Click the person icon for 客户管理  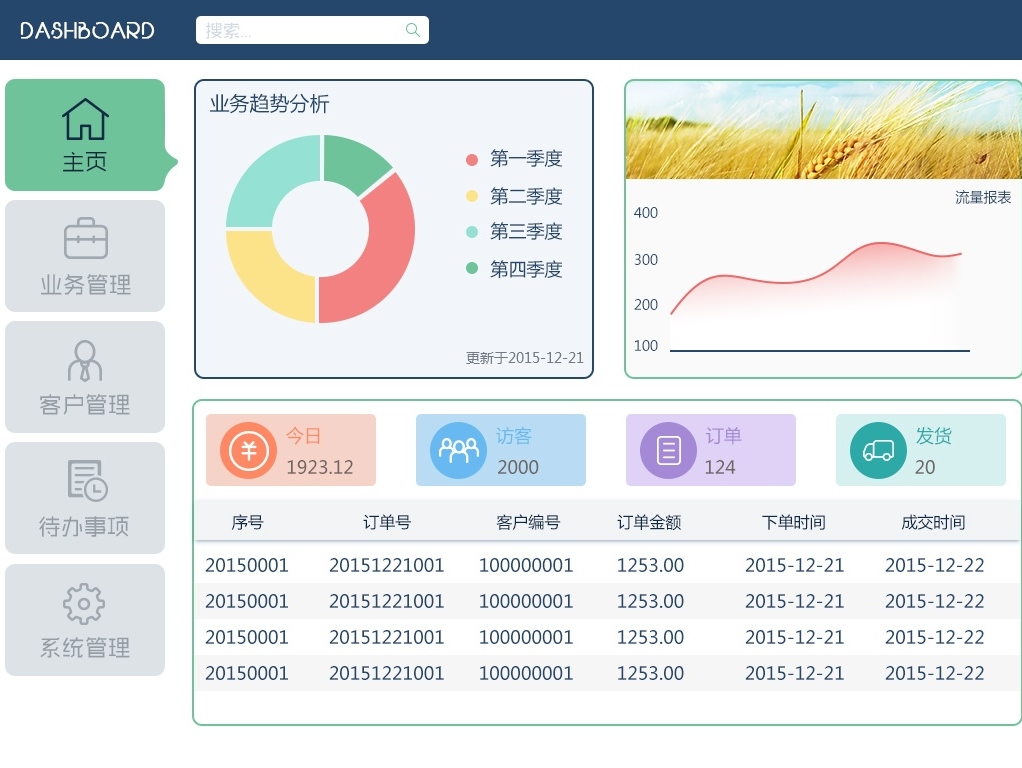click(84, 360)
